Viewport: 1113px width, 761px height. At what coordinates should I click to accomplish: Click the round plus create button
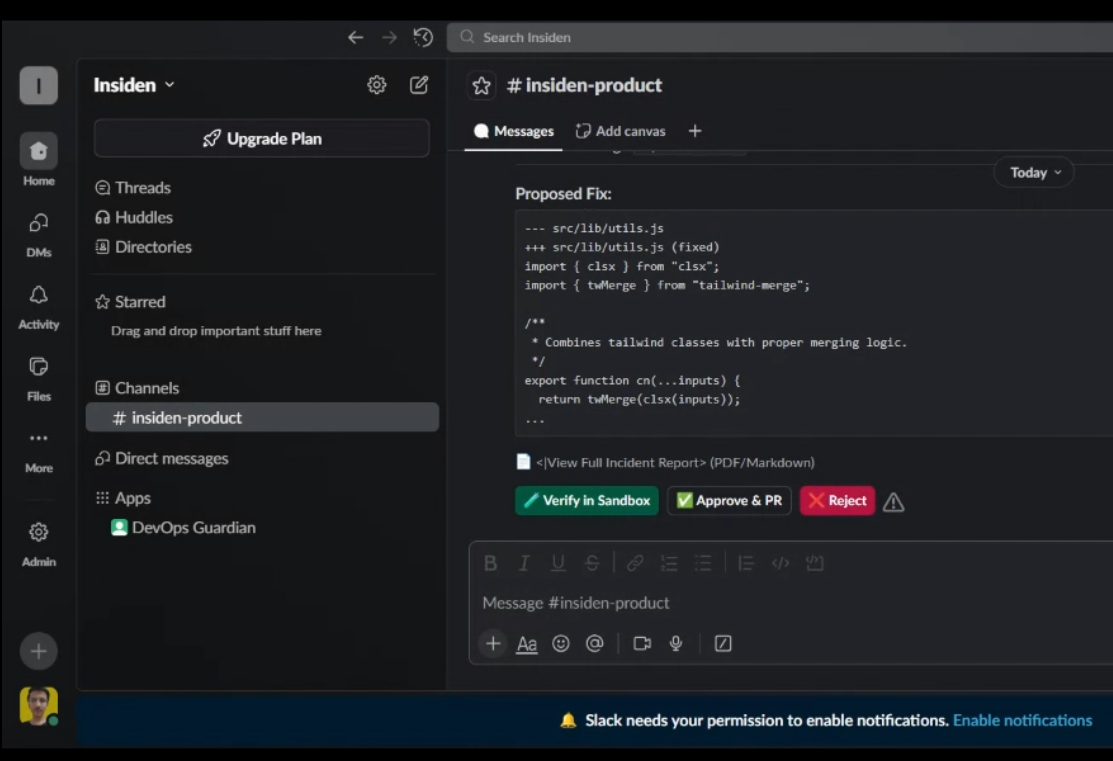click(x=38, y=651)
